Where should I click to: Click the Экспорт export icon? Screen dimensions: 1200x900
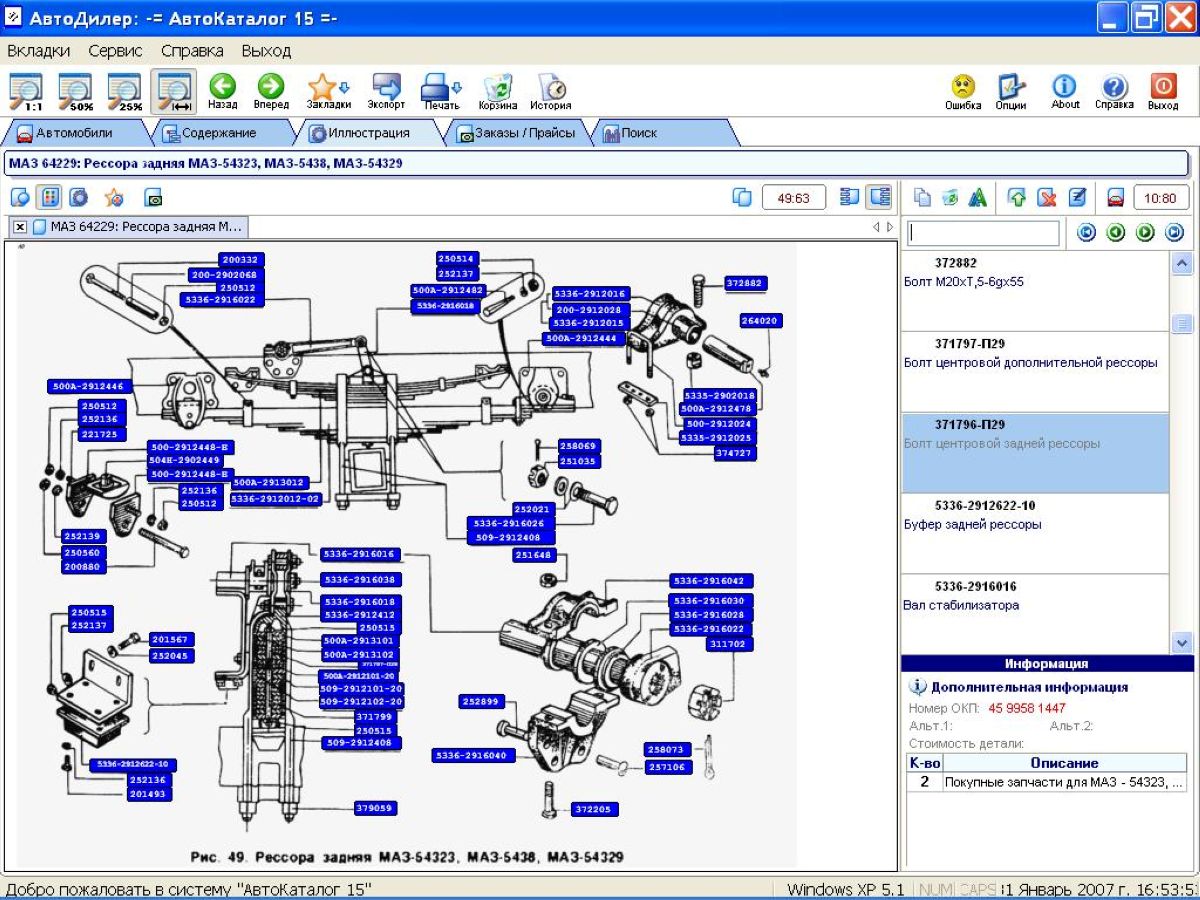click(386, 91)
